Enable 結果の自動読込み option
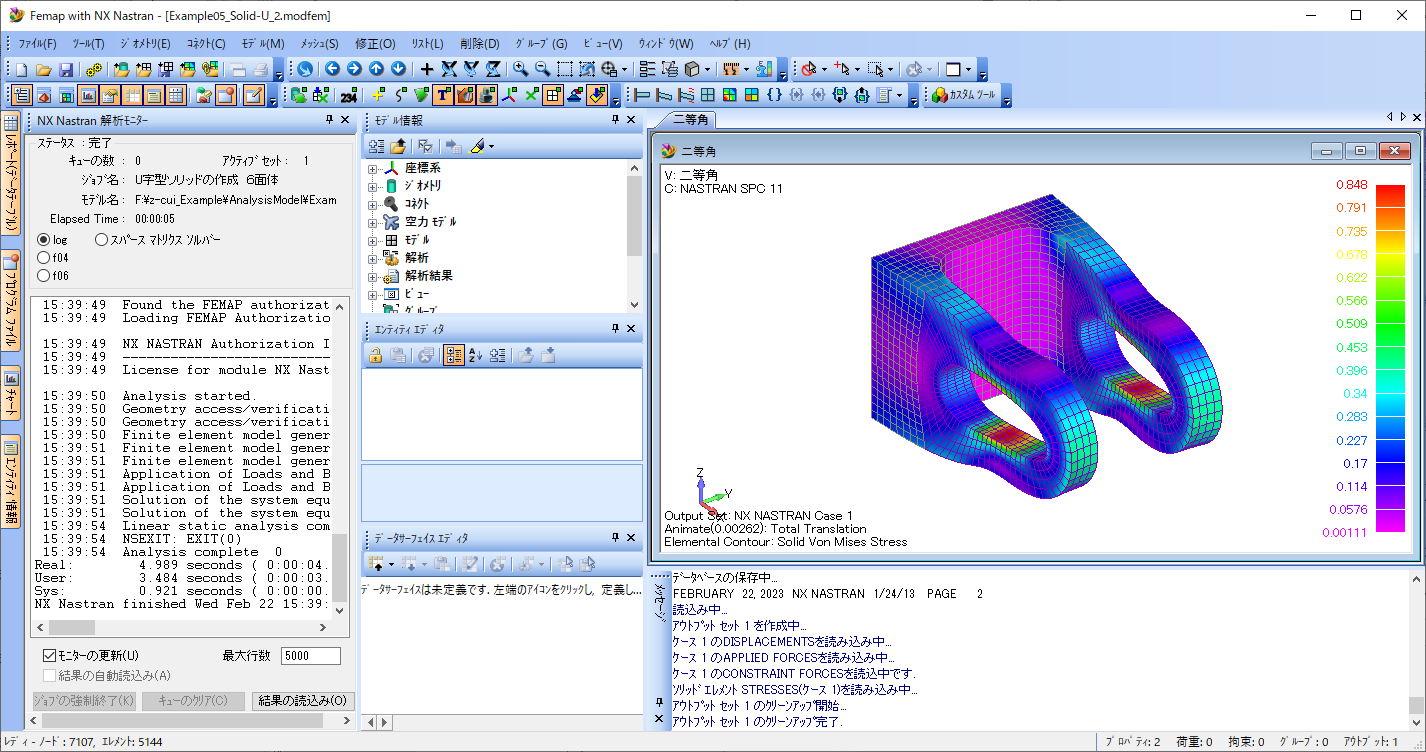The image size is (1426, 752). tap(47, 674)
